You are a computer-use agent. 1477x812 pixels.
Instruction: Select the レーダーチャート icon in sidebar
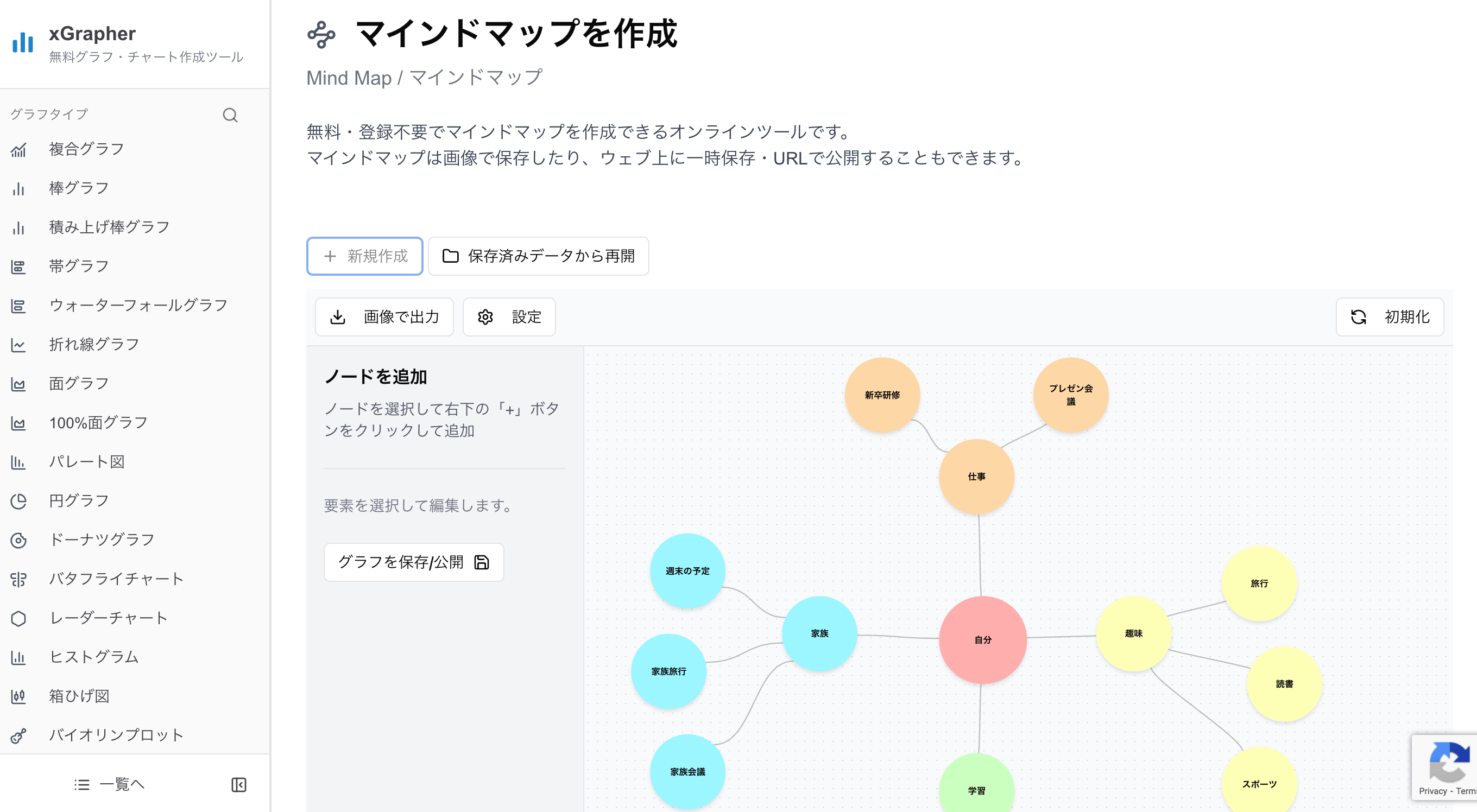click(x=19, y=618)
